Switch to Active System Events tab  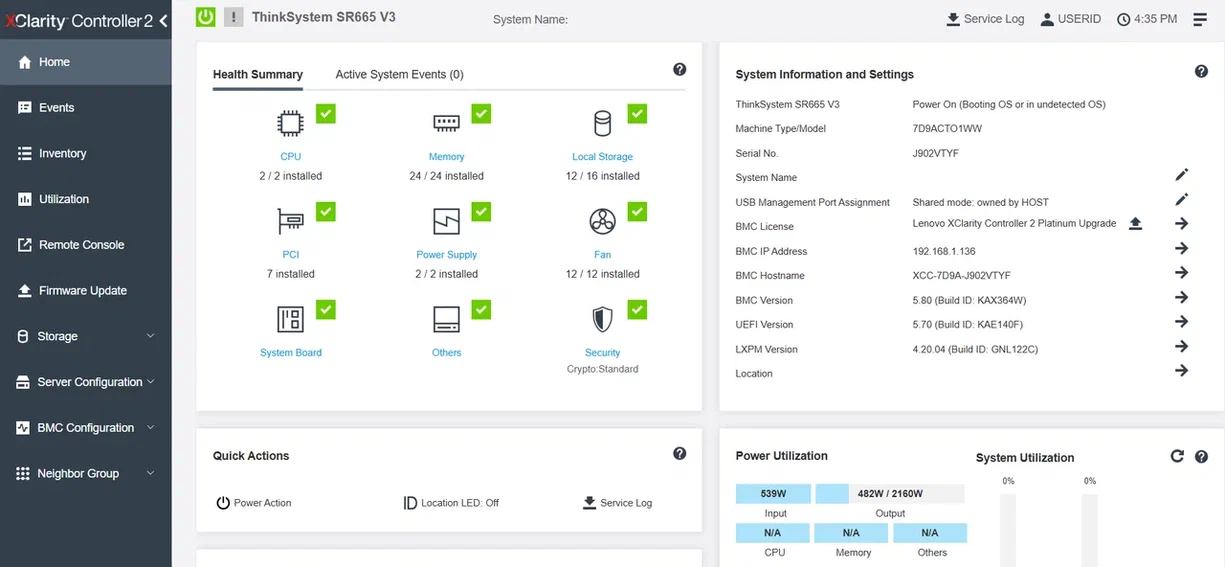[x=399, y=74]
